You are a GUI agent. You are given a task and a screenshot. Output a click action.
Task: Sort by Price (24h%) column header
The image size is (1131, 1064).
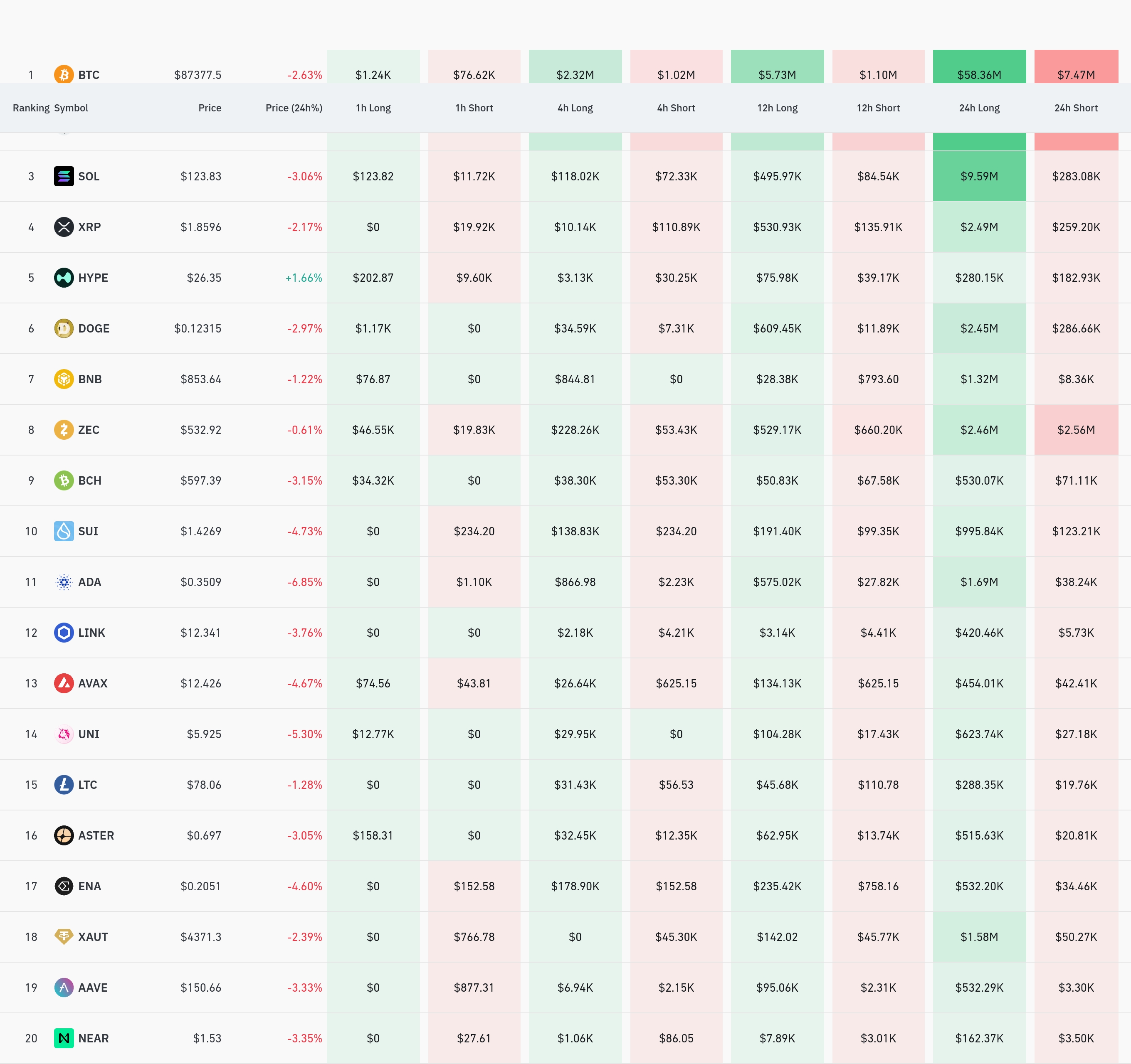click(x=294, y=108)
